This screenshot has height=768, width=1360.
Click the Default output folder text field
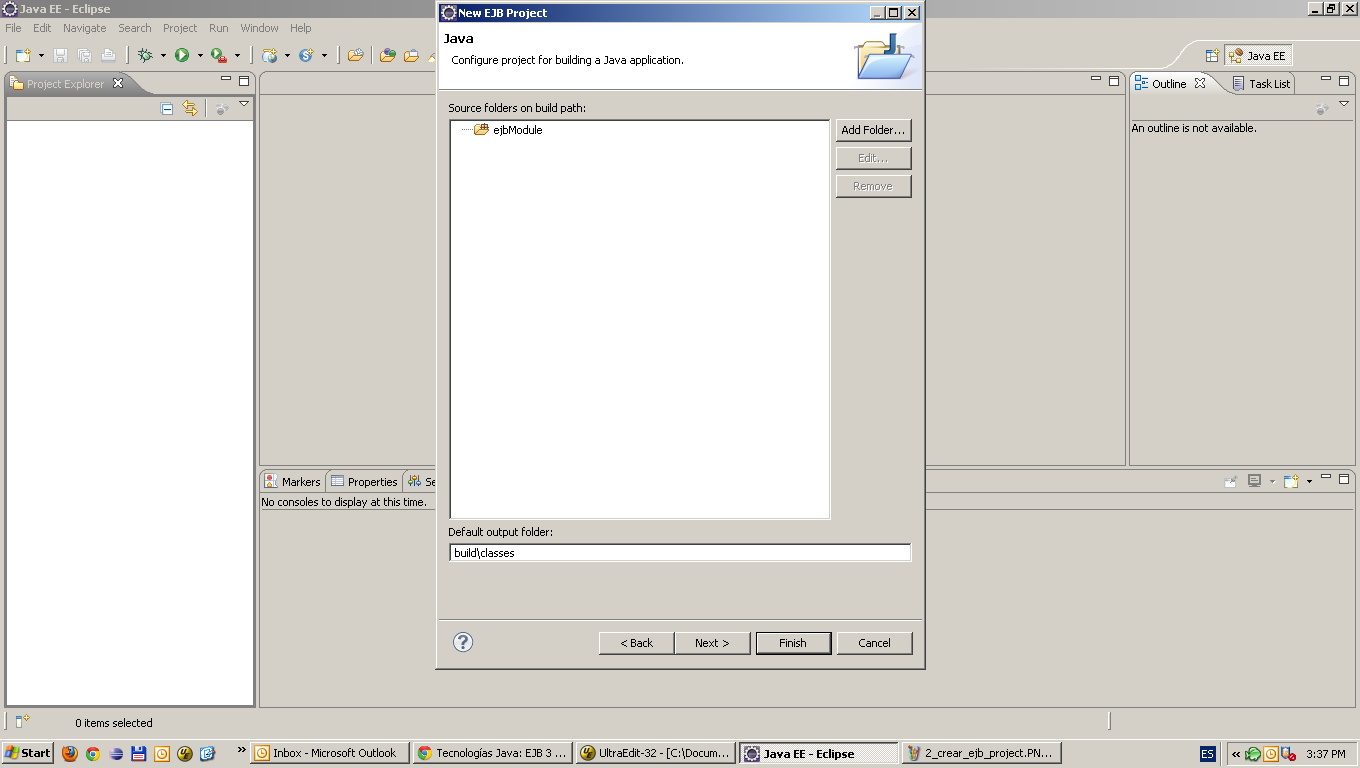[x=680, y=552]
